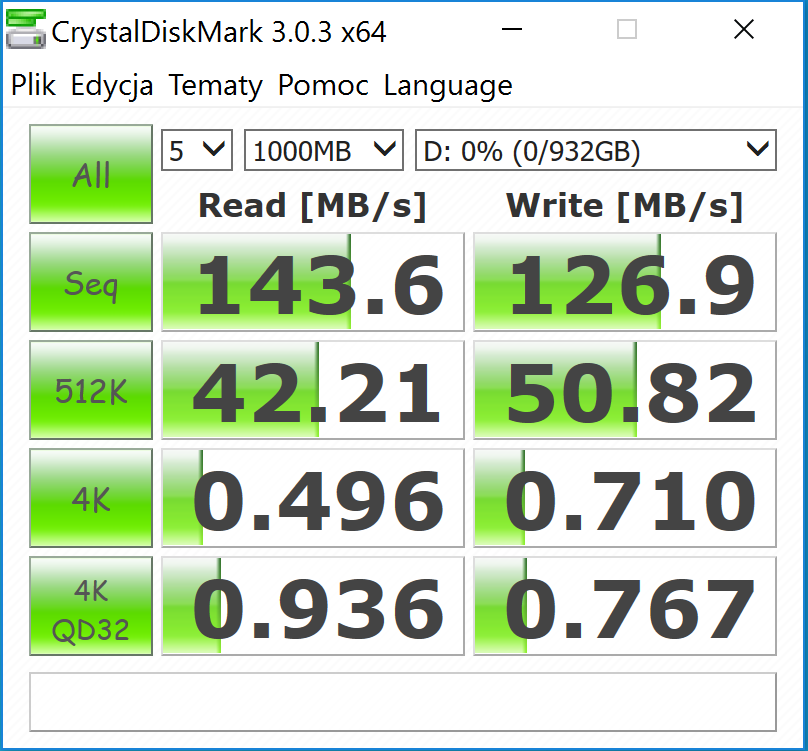This screenshot has width=808, height=751.
Task: Run all benchmarks with the All button
Action: coord(91,174)
